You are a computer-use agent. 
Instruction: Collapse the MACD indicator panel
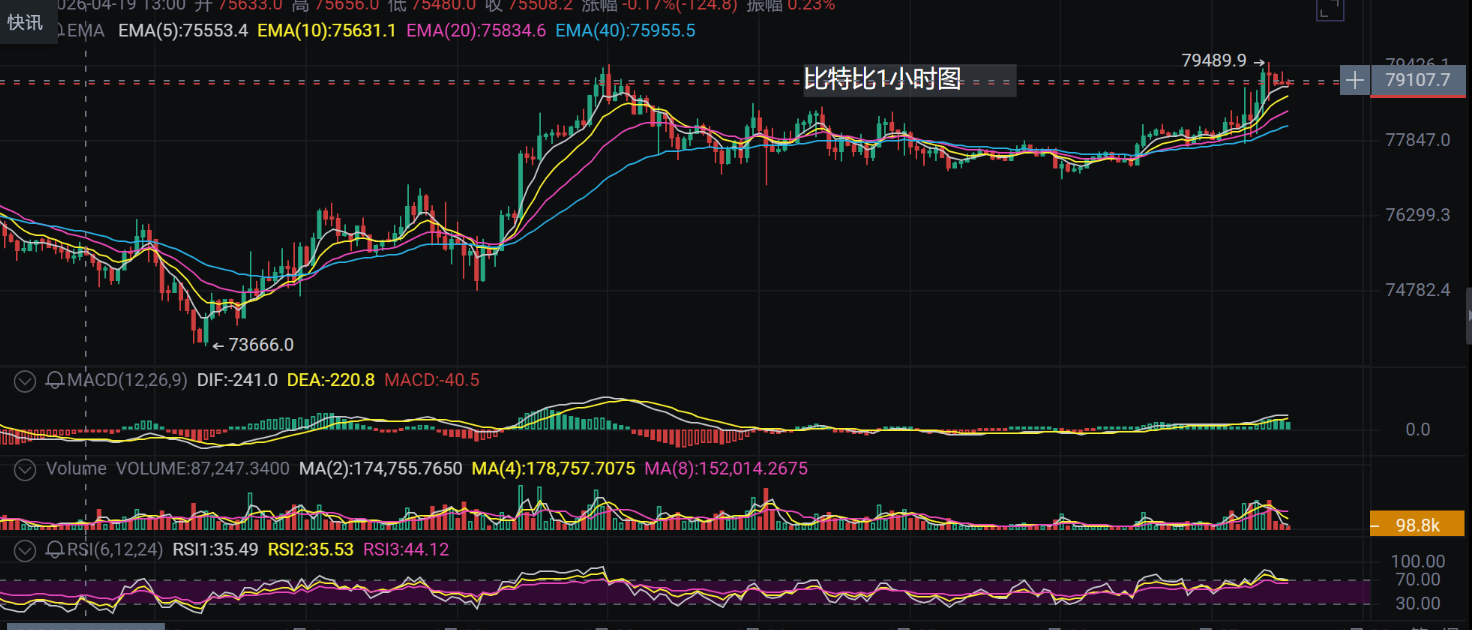[x=25, y=380]
